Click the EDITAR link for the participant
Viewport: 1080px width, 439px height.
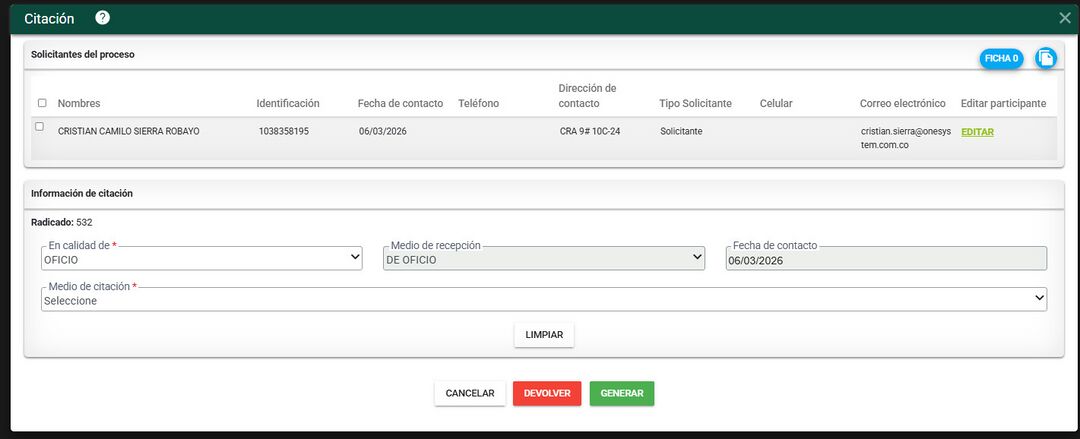click(977, 131)
